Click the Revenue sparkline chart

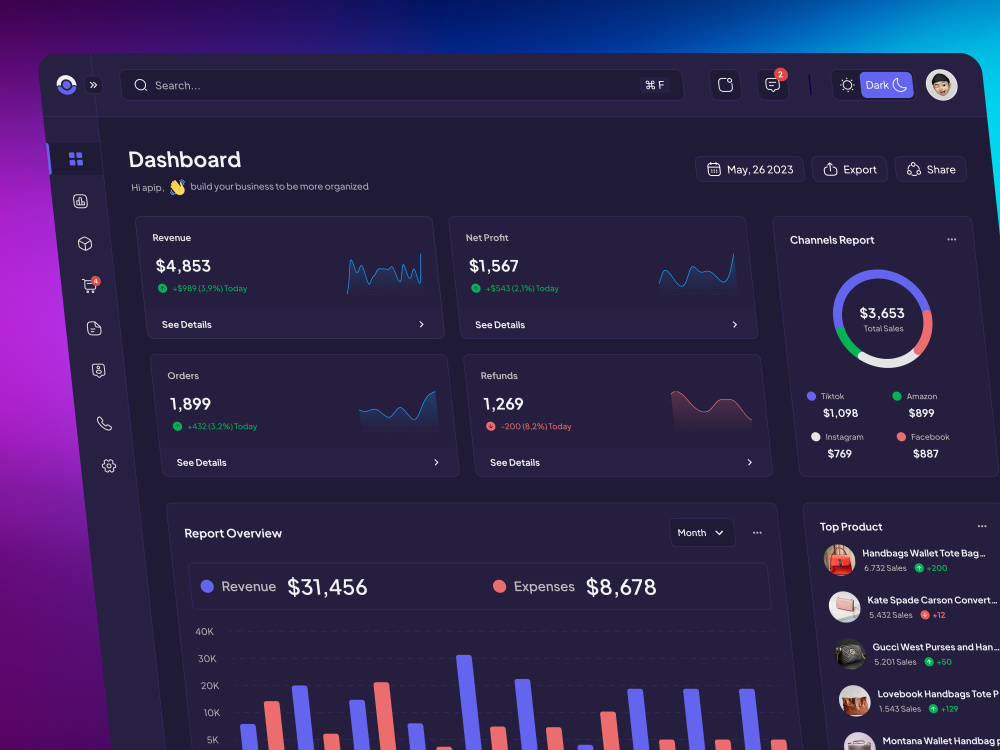[385, 274]
